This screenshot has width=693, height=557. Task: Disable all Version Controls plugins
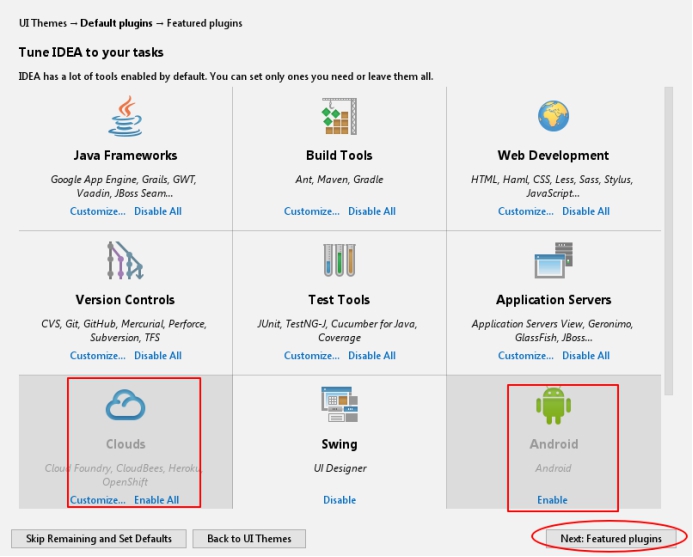[x=158, y=355]
